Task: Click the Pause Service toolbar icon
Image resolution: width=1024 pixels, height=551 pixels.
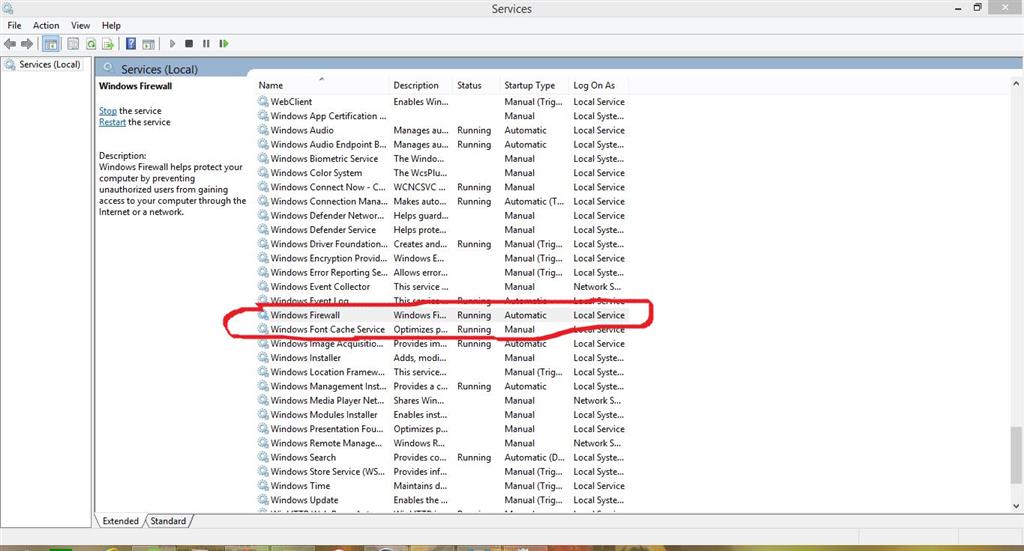Action: tap(206, 44)
